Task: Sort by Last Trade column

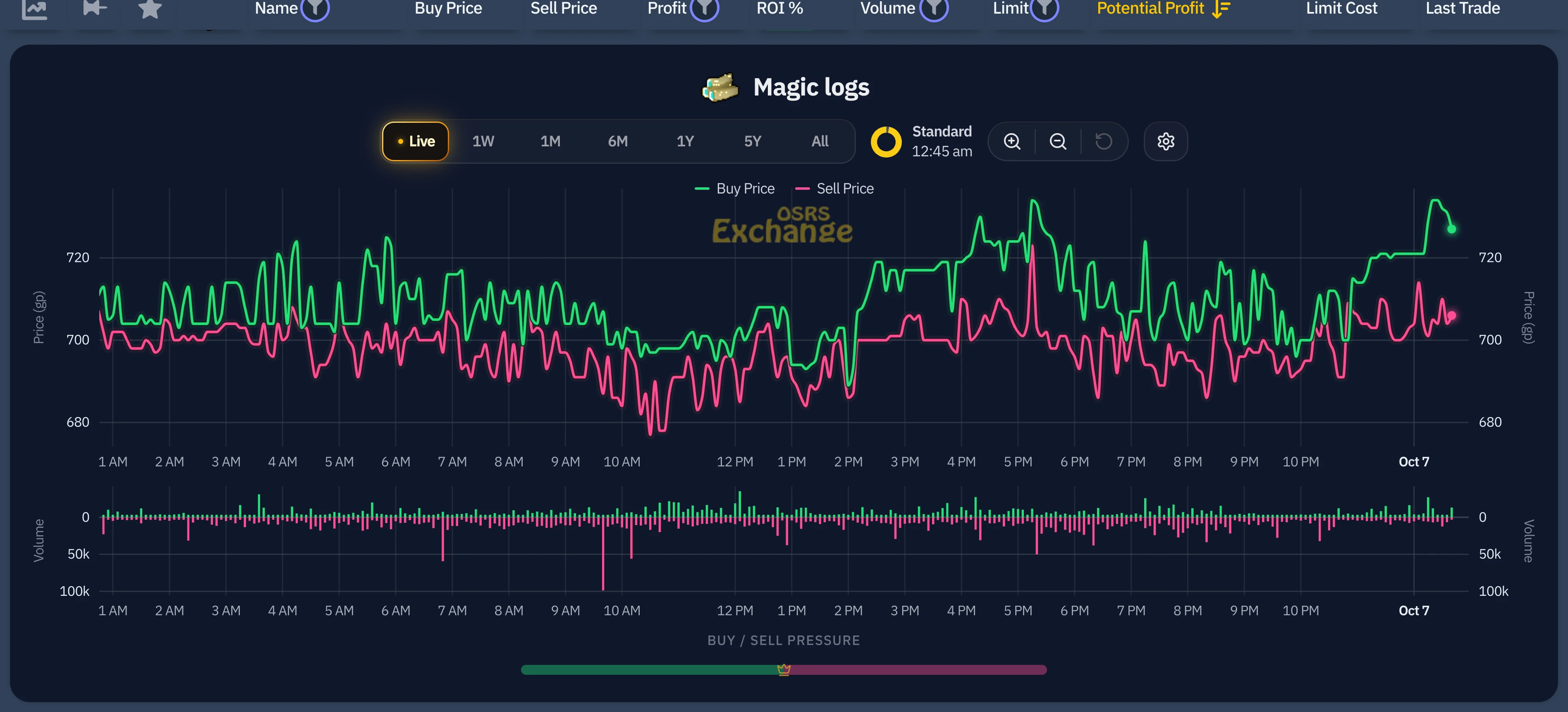Action: 1463,8
